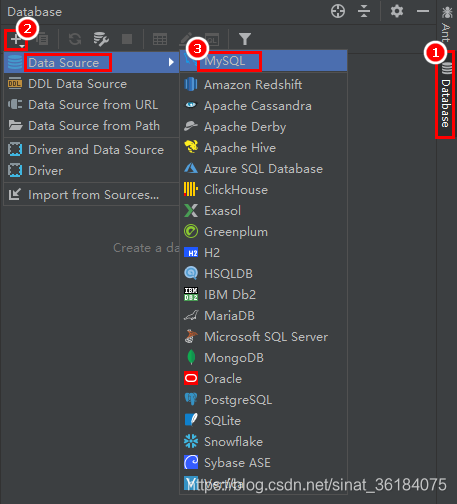457x504 pixels.
Task: Select Greenplum data source
Action: click(263, 232)
